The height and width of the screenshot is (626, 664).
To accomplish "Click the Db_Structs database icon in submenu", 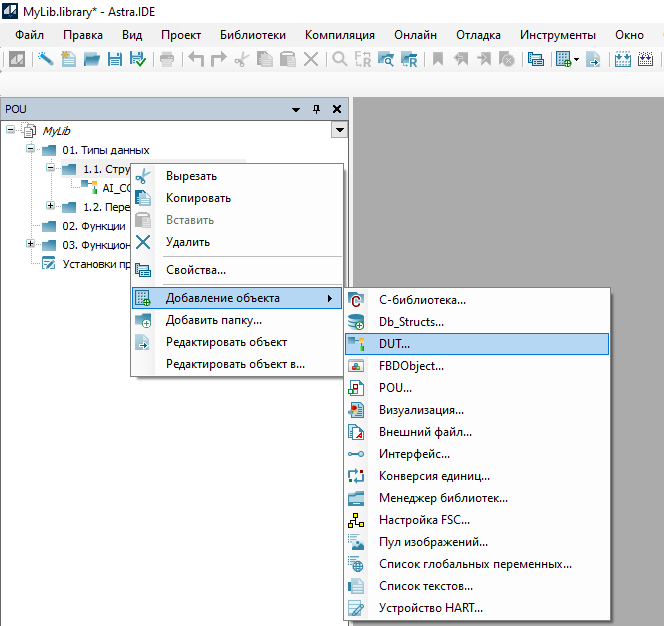I will tap(357, 322).
